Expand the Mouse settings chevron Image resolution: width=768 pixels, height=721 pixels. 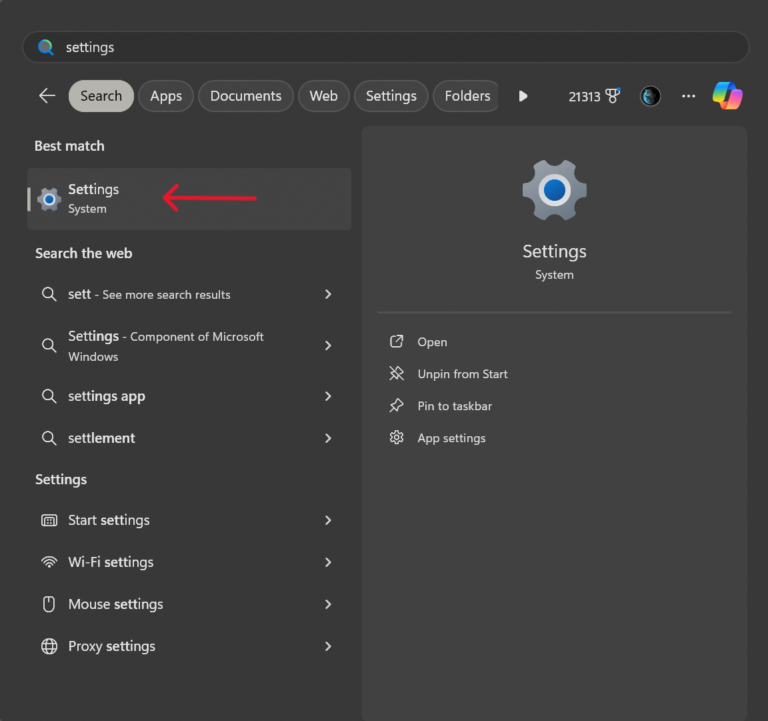[x=328, y=604]
